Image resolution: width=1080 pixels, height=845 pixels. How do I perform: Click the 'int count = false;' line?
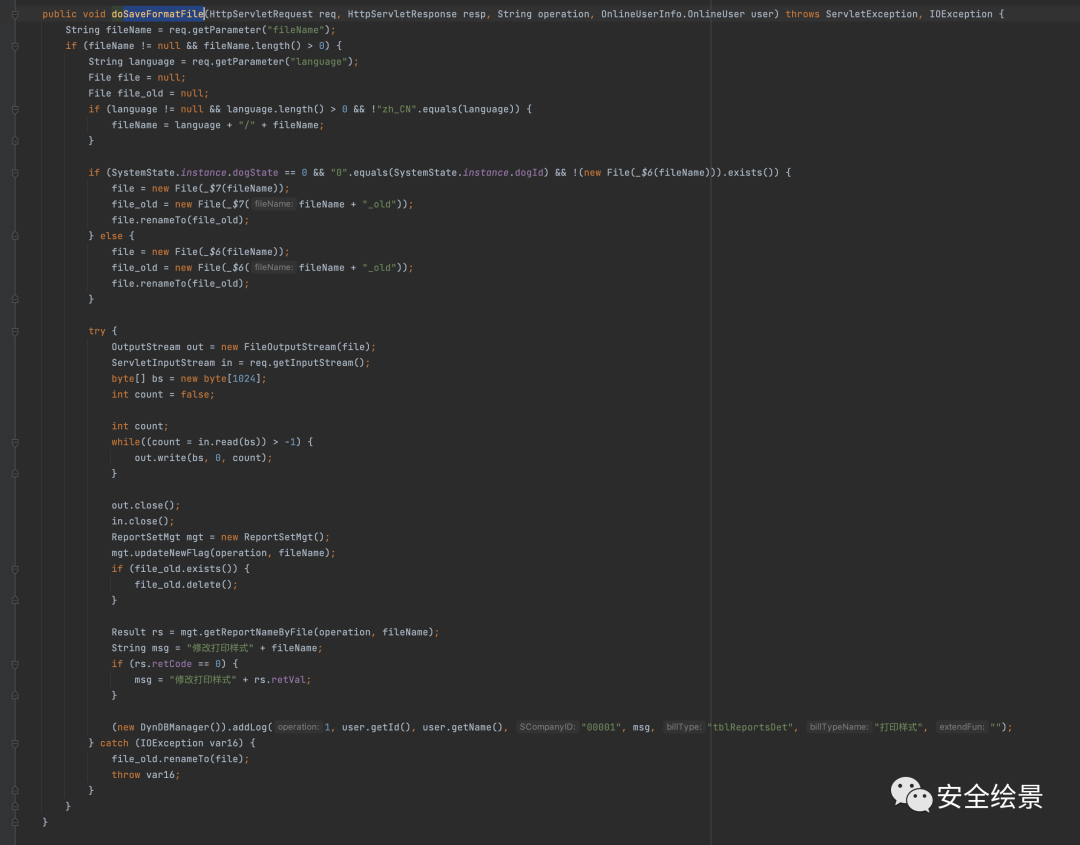coord(163,395)
